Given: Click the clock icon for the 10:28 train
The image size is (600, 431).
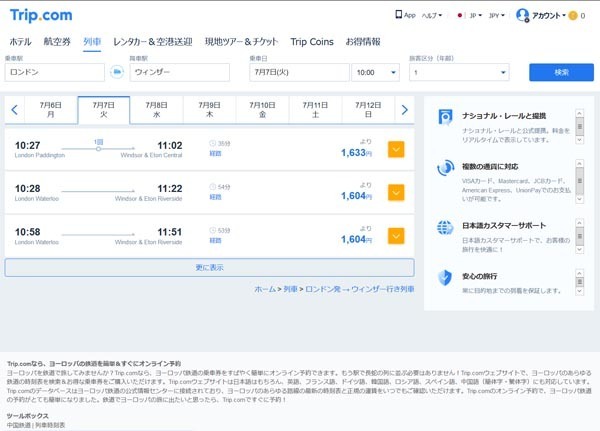Looking at the screenshot, I should [212, 187].
